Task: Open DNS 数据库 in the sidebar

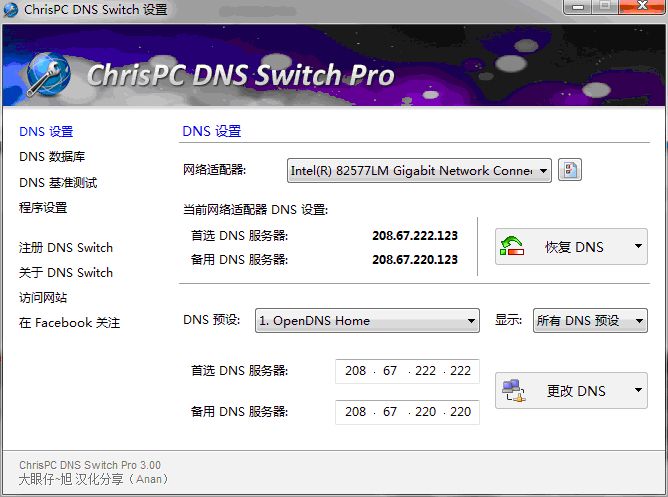Action: point(52,157)
